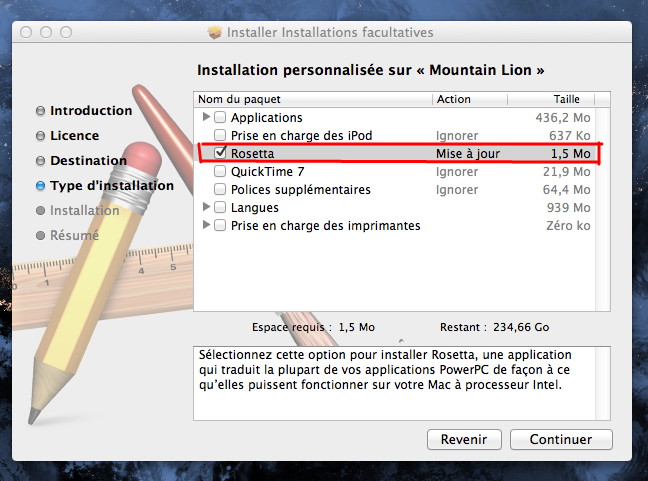Select Prise en charge des imprimantes label
Image resolution: width=648 pixels, height=481 pixels.
pos(325,226)
